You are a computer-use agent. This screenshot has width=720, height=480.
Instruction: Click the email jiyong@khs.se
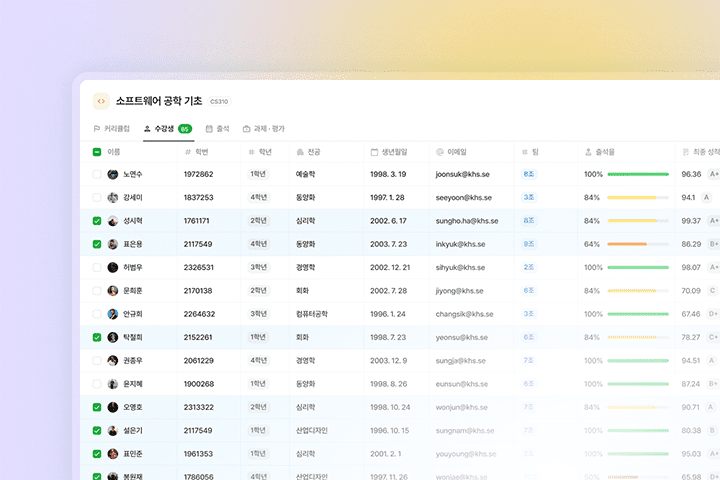coord(459,291)
